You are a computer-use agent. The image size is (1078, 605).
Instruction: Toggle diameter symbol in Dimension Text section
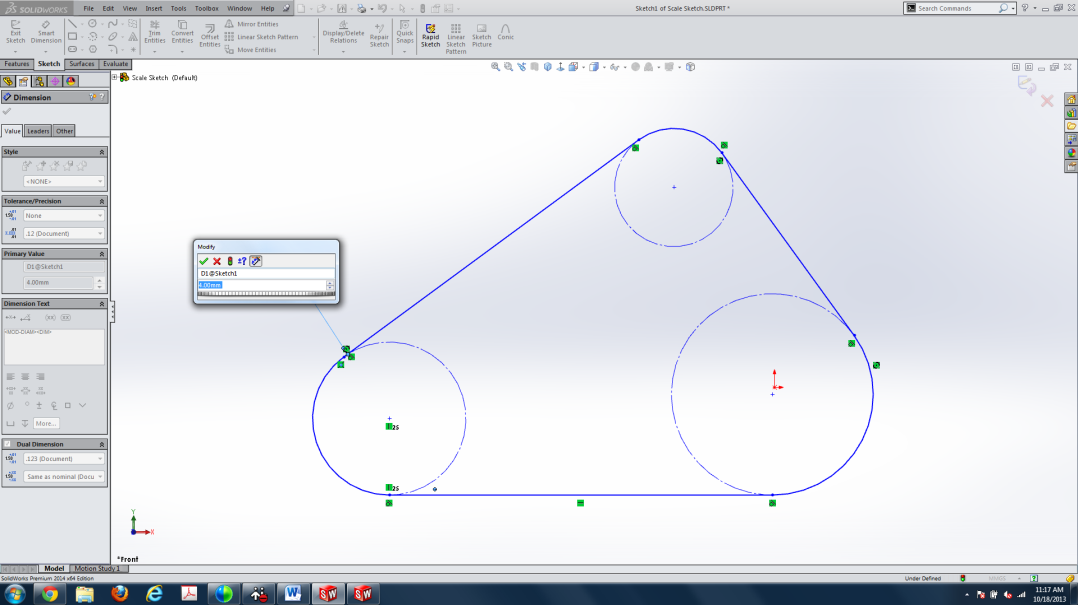click(11, 405)
